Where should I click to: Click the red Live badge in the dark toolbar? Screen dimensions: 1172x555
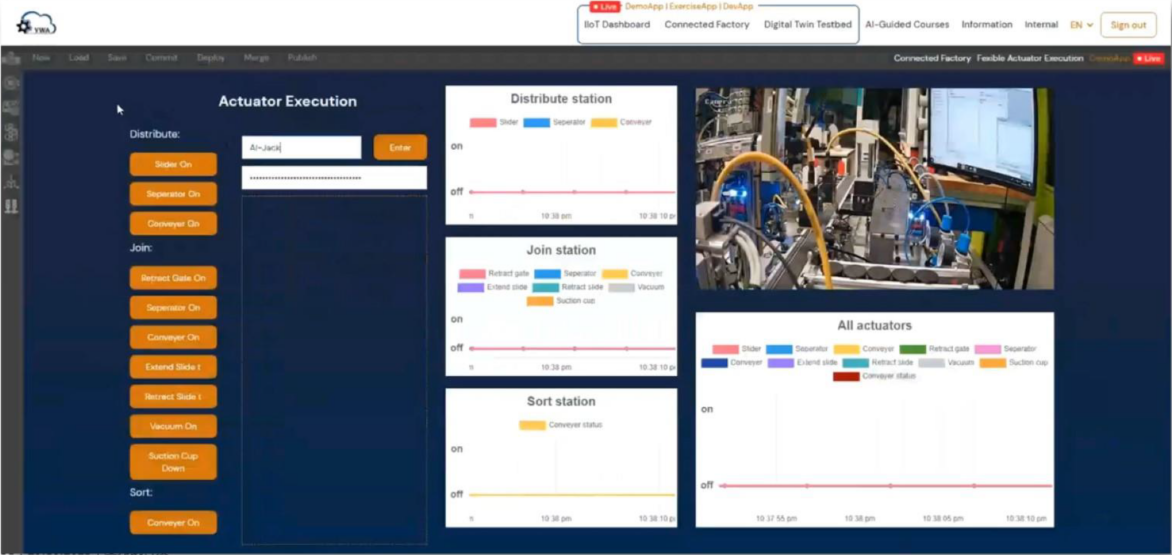pos(1149,58)
